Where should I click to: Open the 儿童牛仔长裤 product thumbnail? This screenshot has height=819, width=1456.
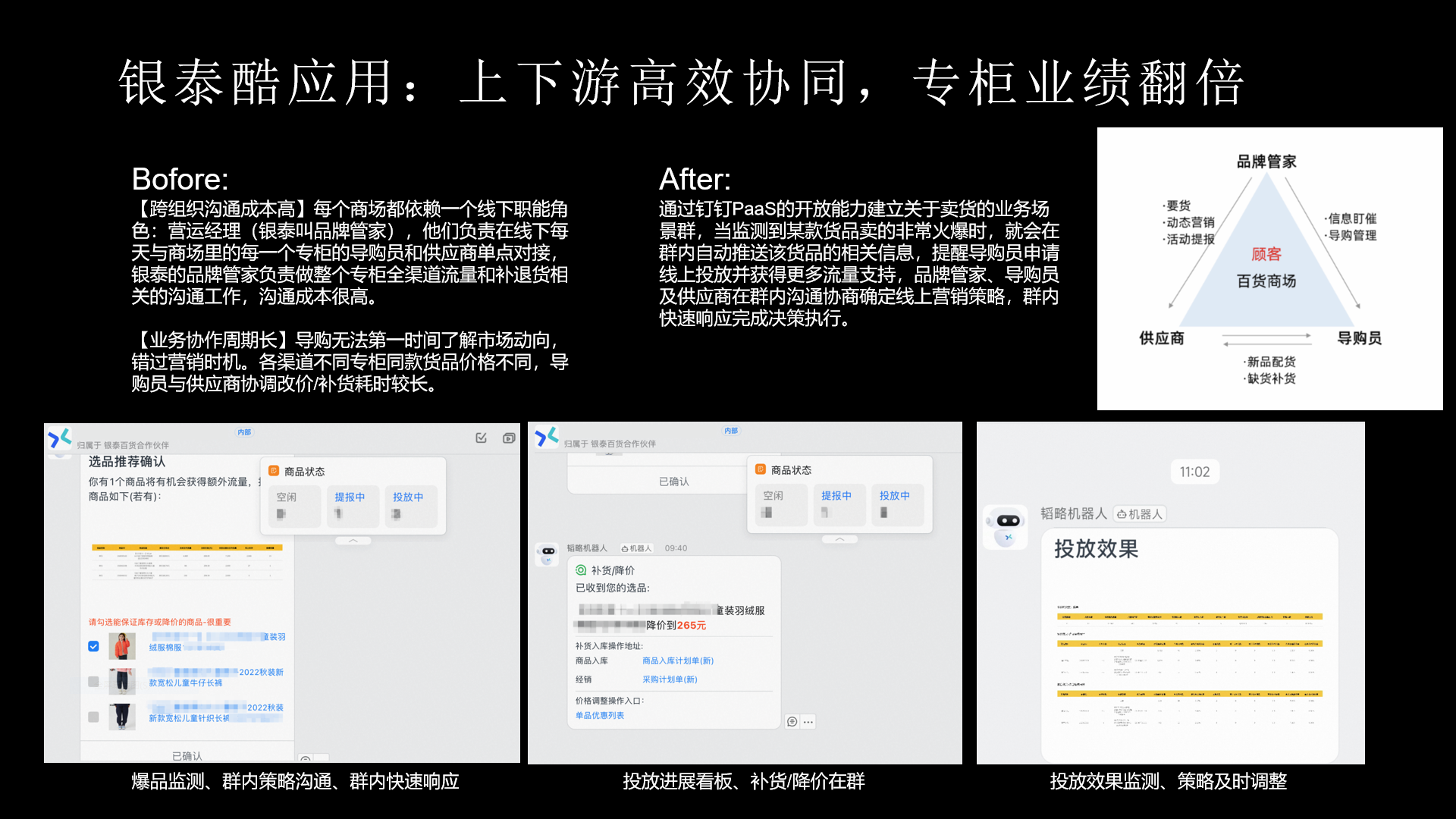tap(121, 681)
